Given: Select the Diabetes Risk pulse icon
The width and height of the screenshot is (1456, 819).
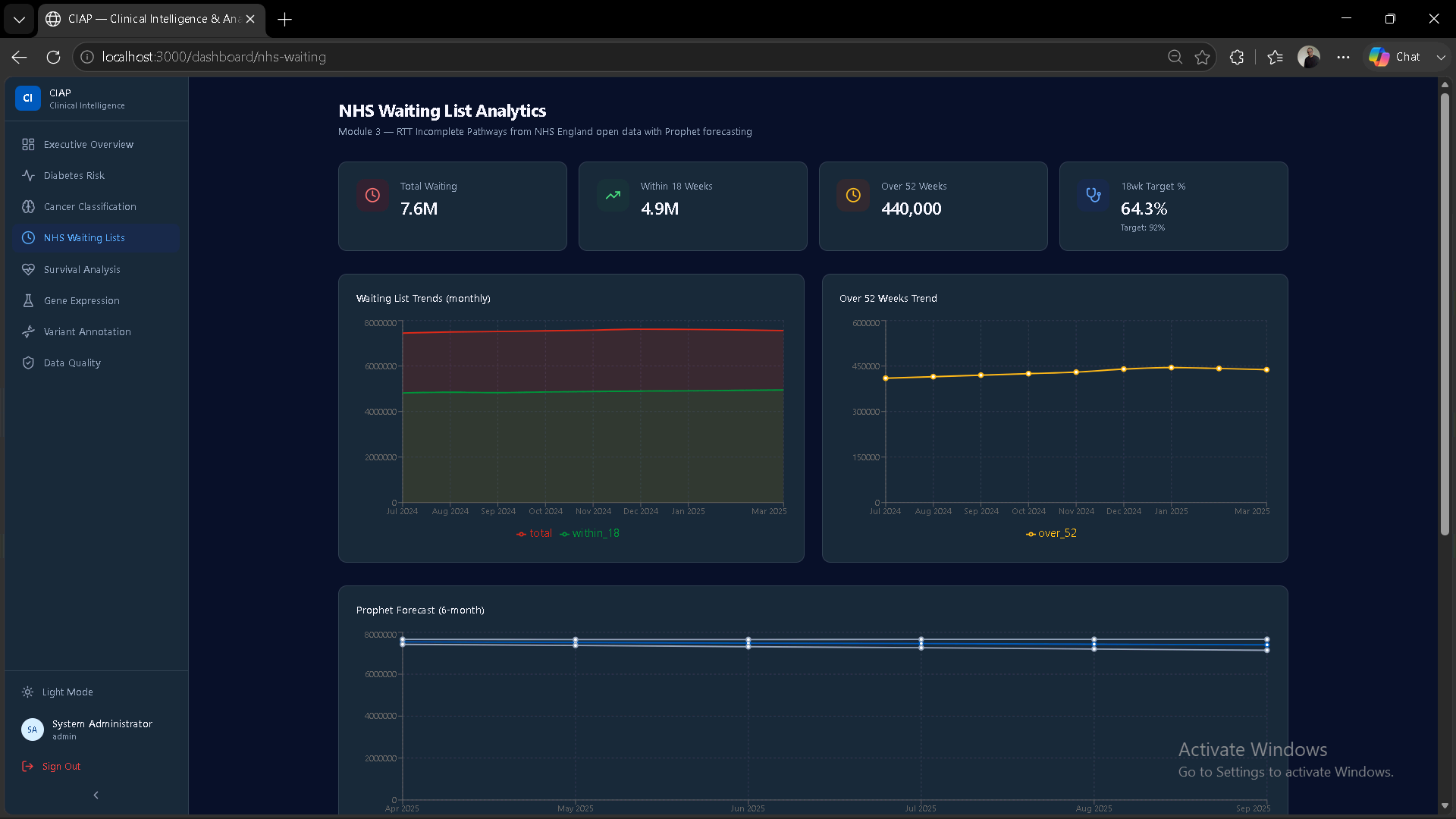Looking at the screenshot, I should (x=28, y=175).
